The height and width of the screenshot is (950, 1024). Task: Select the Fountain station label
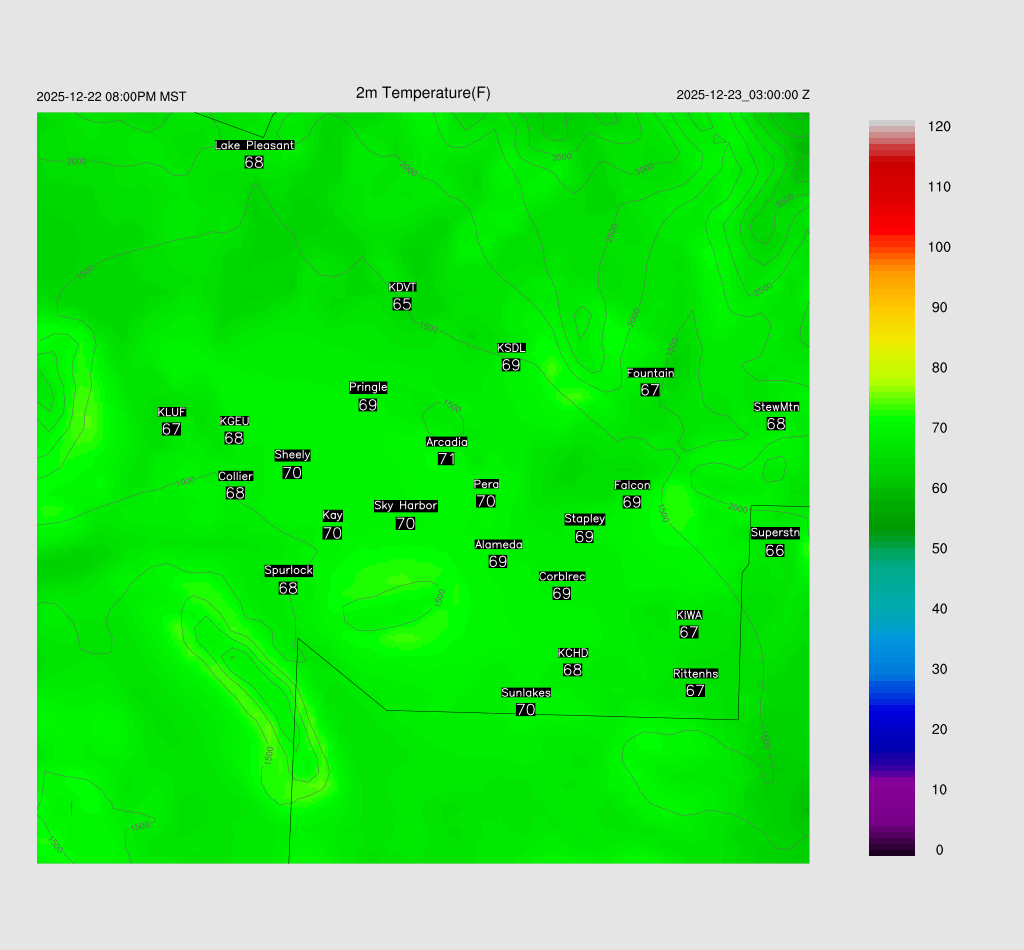pos(650,373)
